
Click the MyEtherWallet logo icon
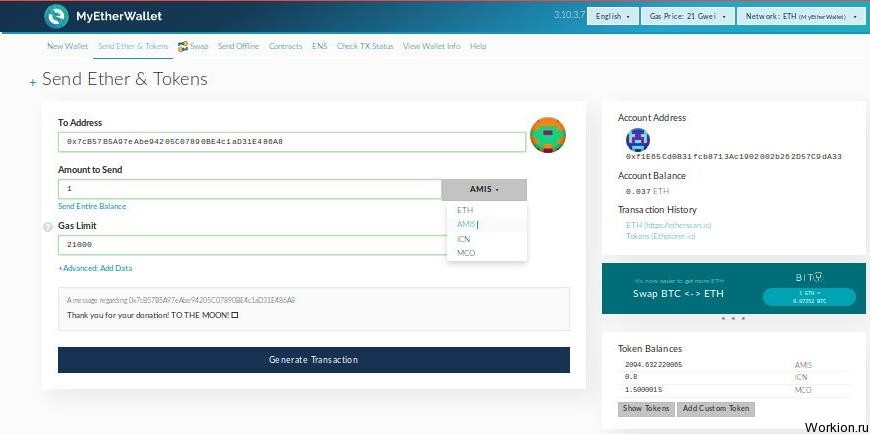pos(57,16)
